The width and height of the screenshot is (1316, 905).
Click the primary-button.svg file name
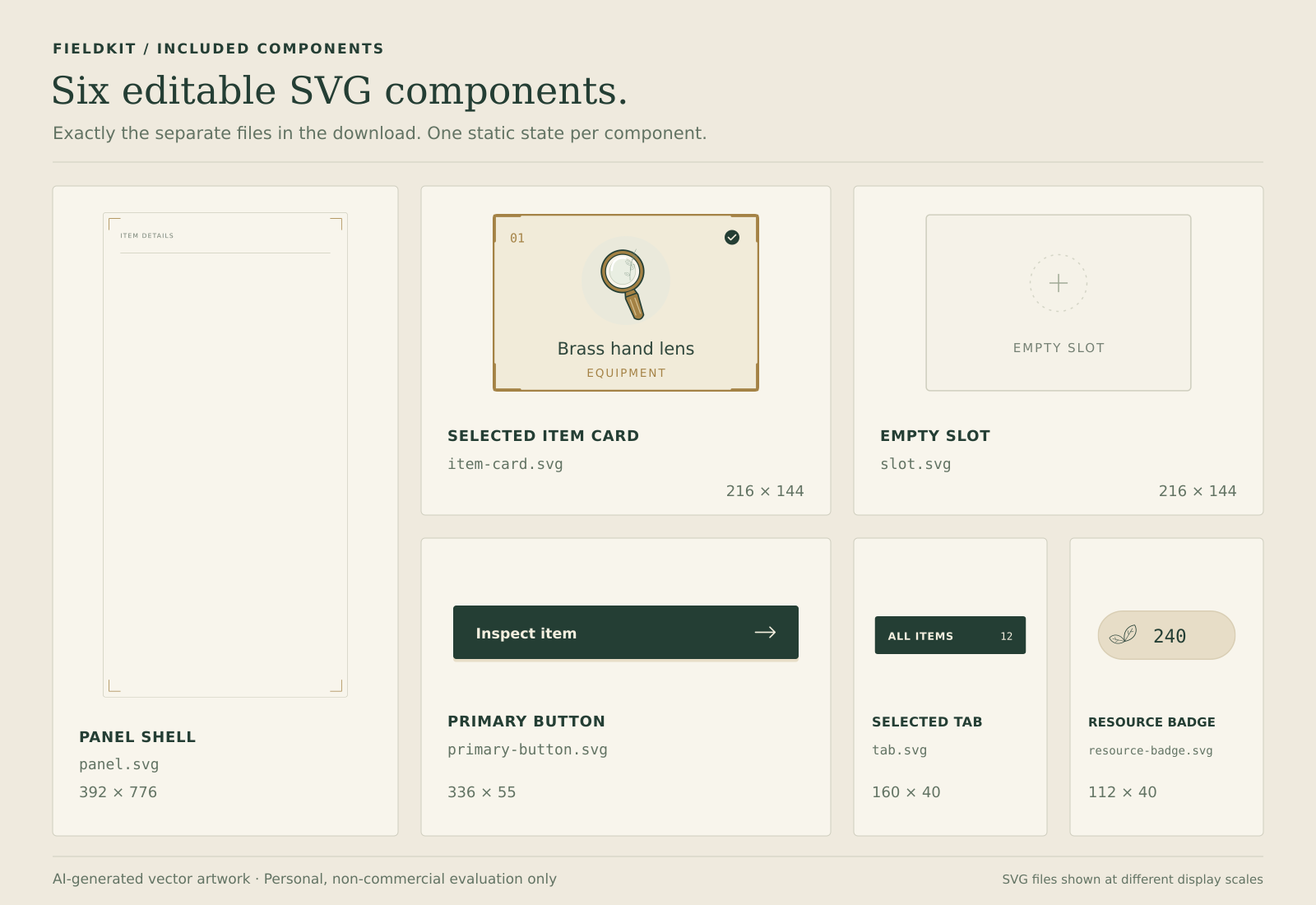click(x=527, y=750)
